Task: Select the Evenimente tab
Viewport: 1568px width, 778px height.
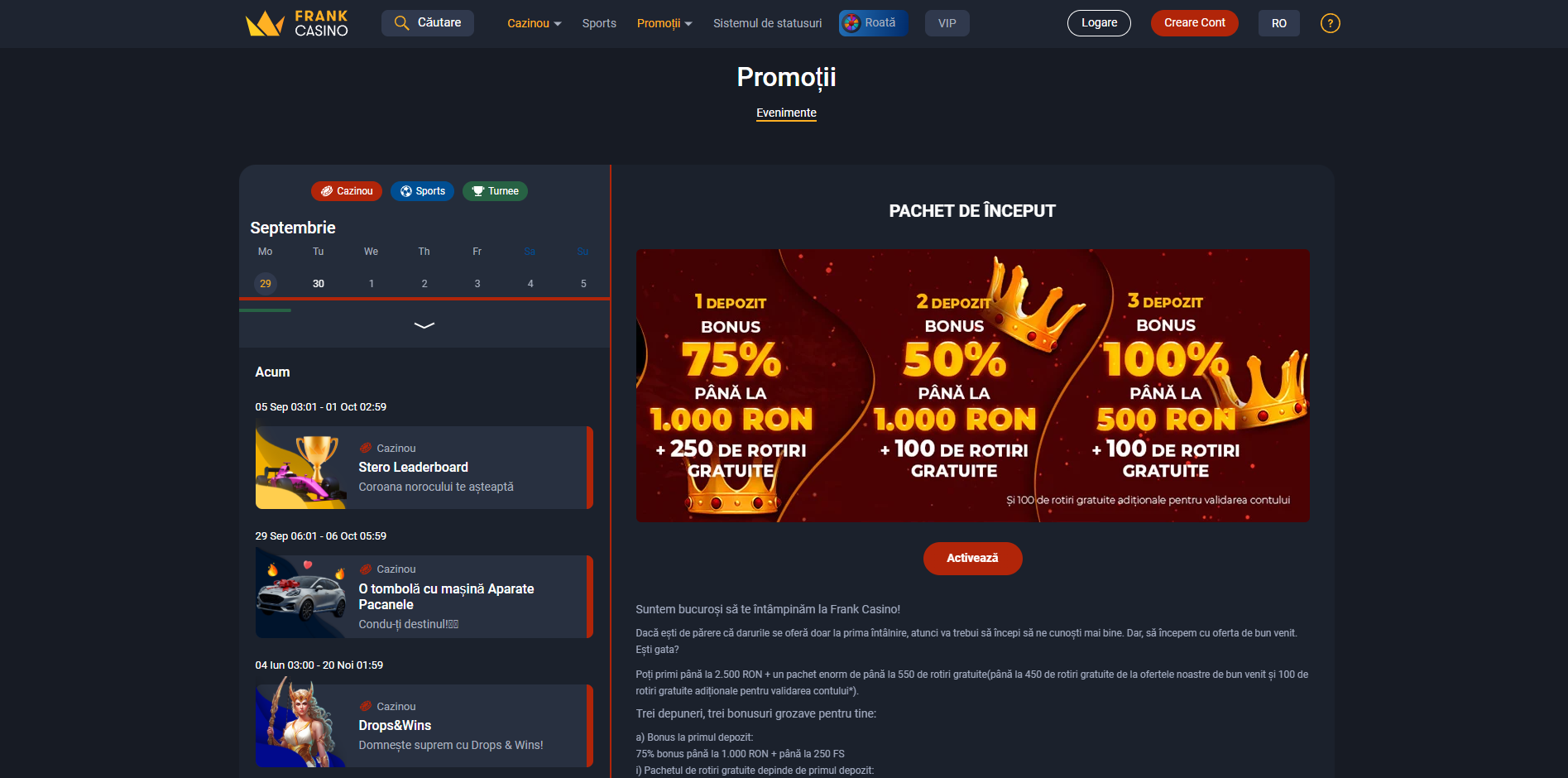Action: (786, 113)
